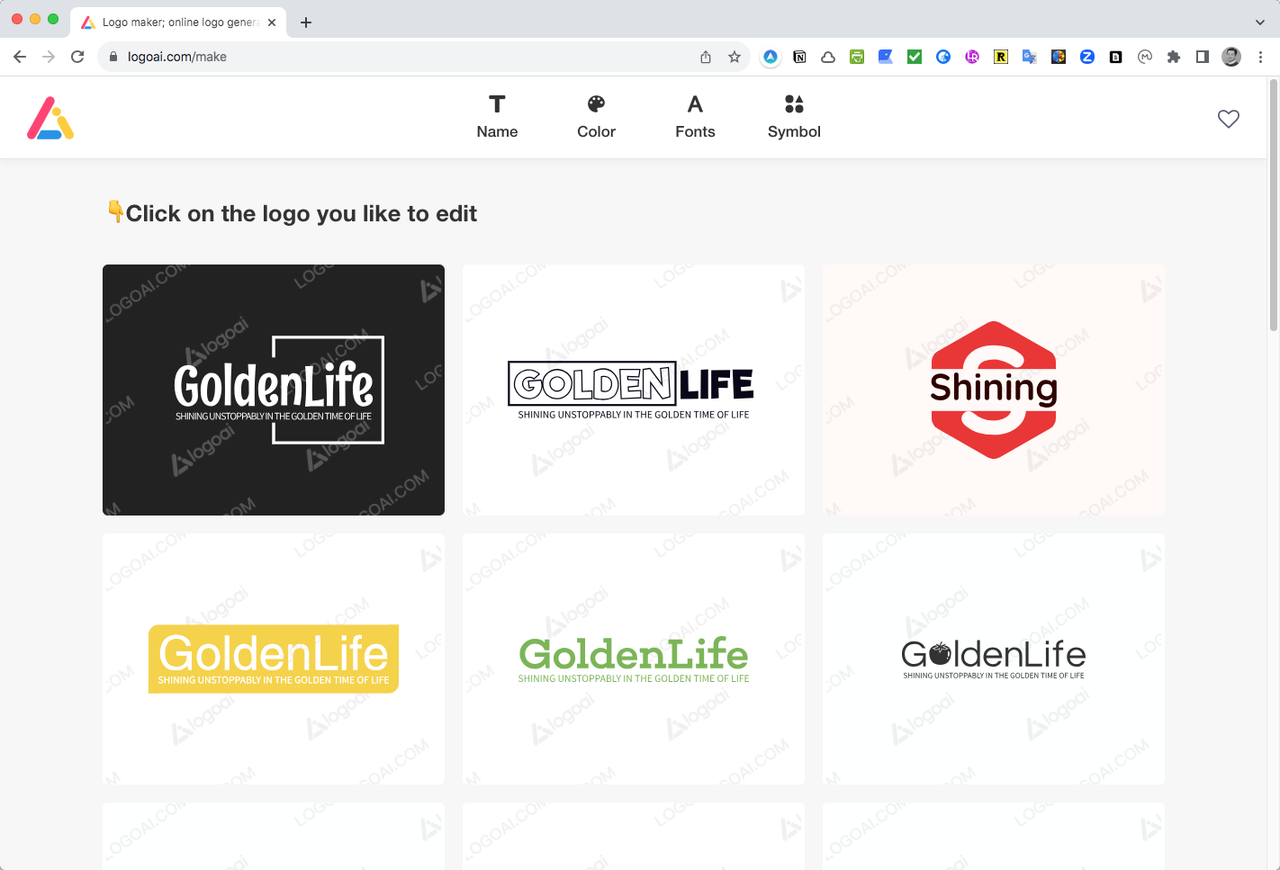1280x870 pixels.
Task: Reload the current page
Action: coord(77,57)
